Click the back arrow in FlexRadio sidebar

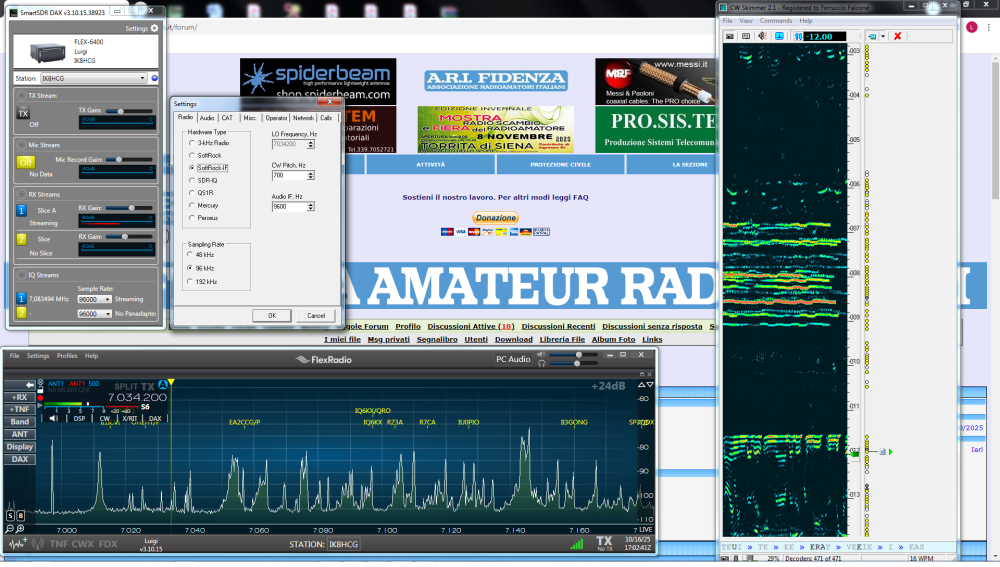pyautogui.click(x=29, y=385)
